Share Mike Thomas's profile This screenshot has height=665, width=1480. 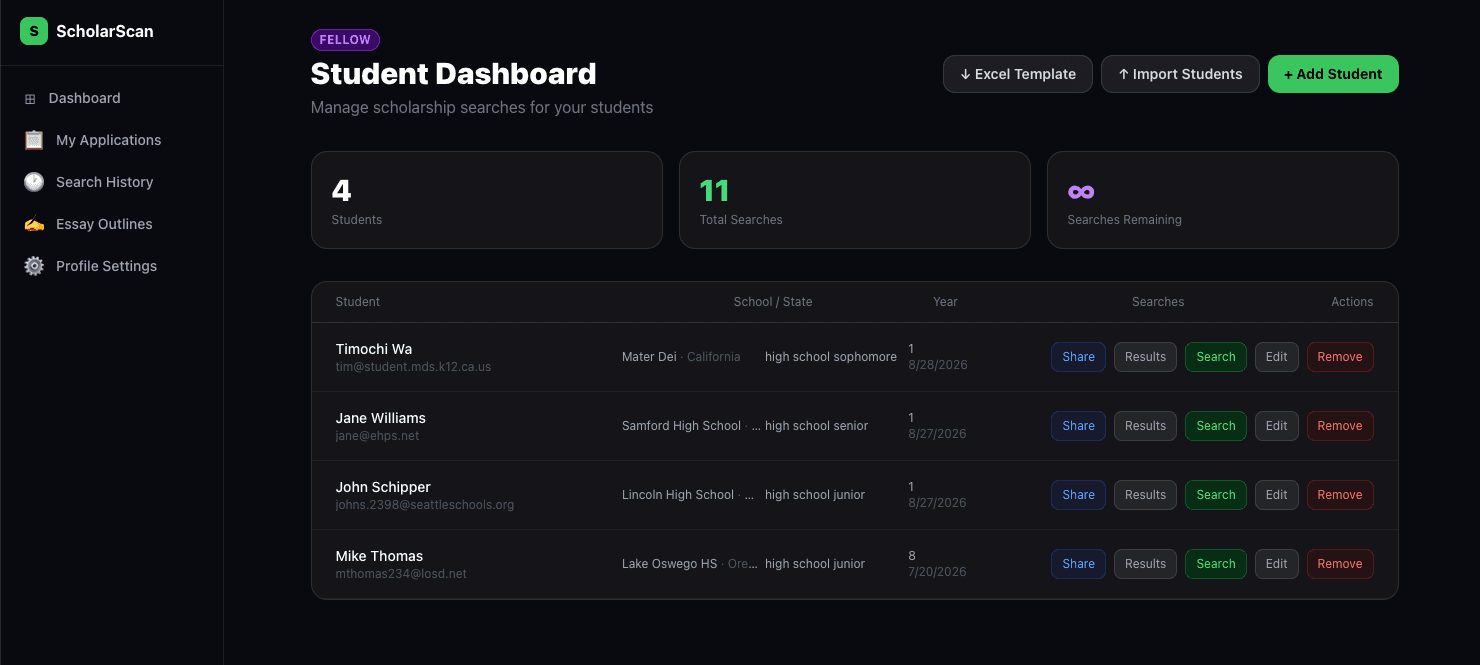click(x=1078, y=564)
